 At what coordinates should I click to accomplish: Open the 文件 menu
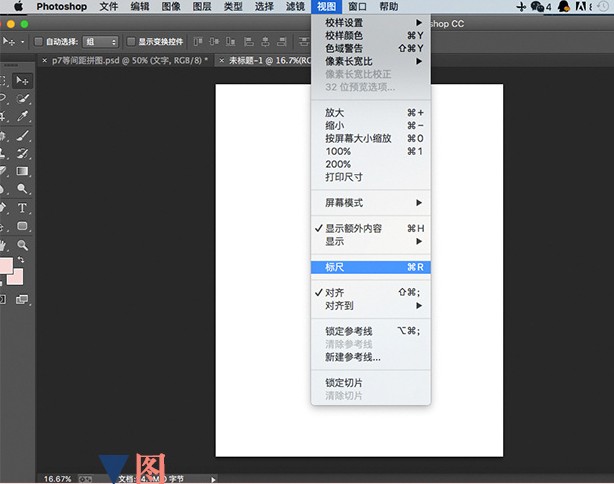click(108, 6)
